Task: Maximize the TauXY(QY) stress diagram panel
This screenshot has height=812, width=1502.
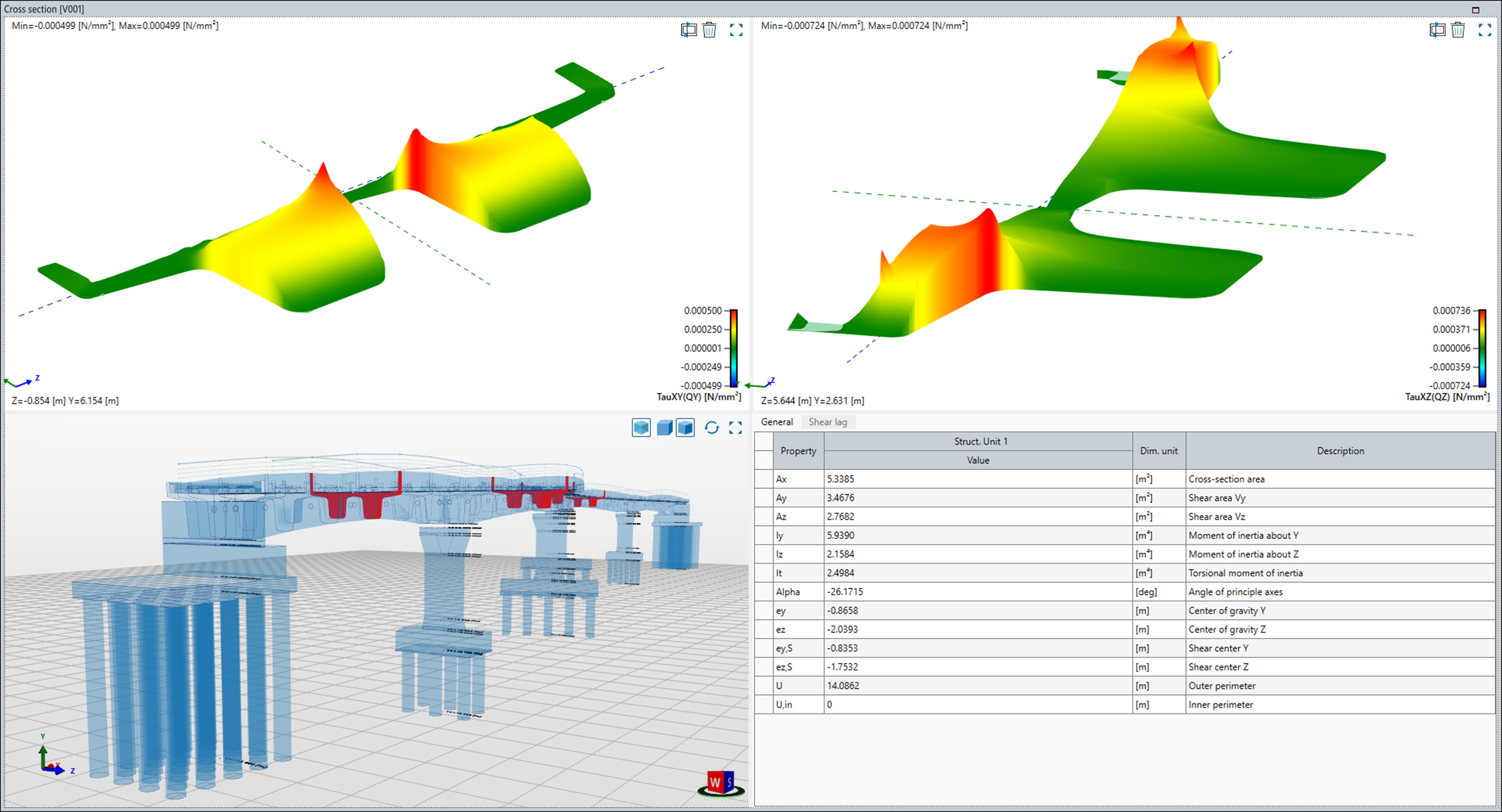Action: pos(736,30)
